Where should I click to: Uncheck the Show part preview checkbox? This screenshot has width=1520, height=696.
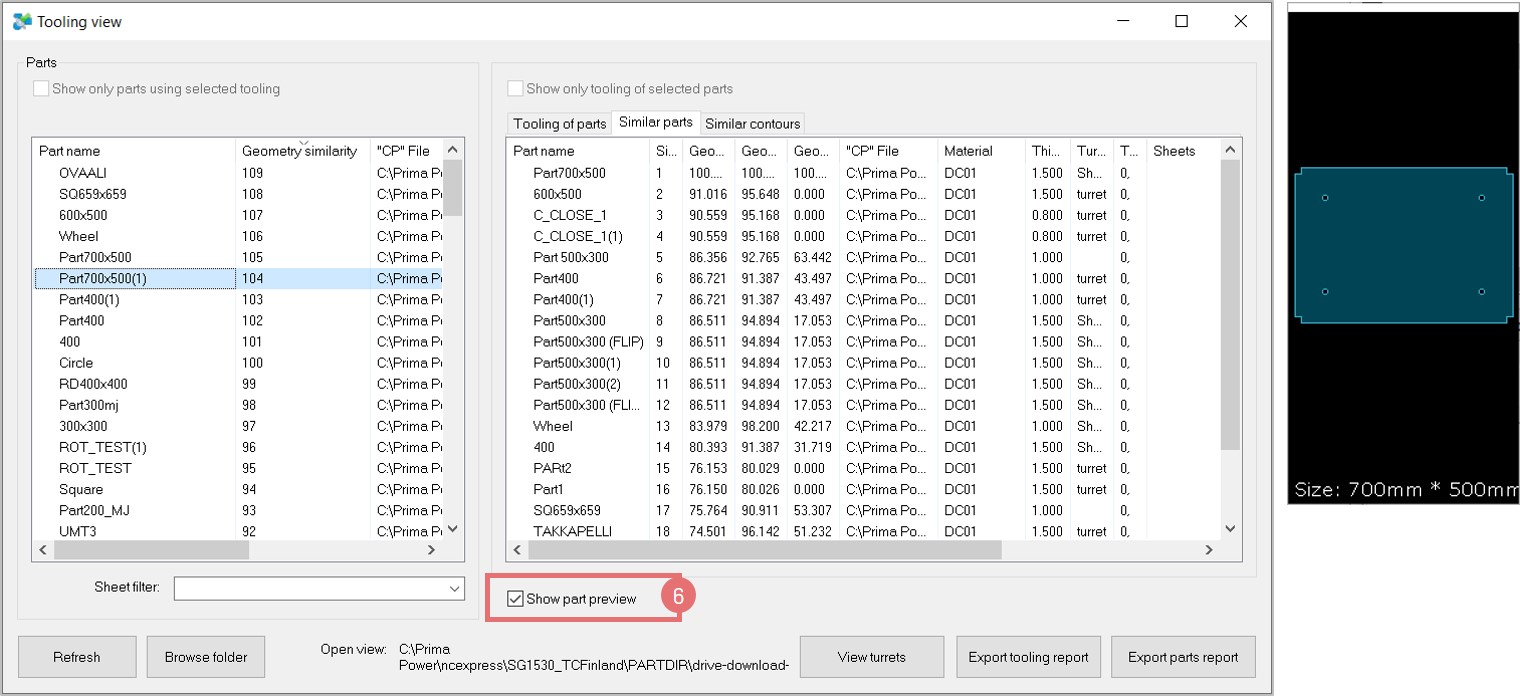coord(516,599)
